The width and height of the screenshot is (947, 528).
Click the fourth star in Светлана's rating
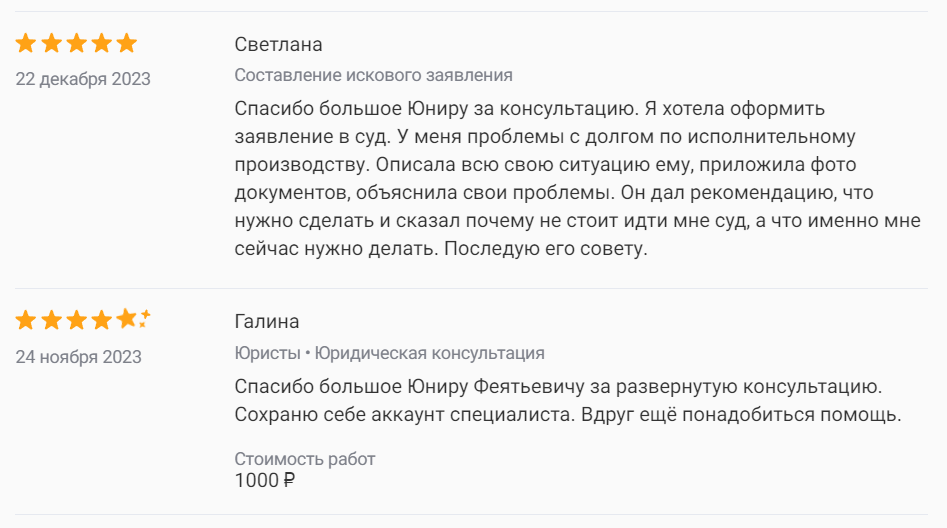101,44
